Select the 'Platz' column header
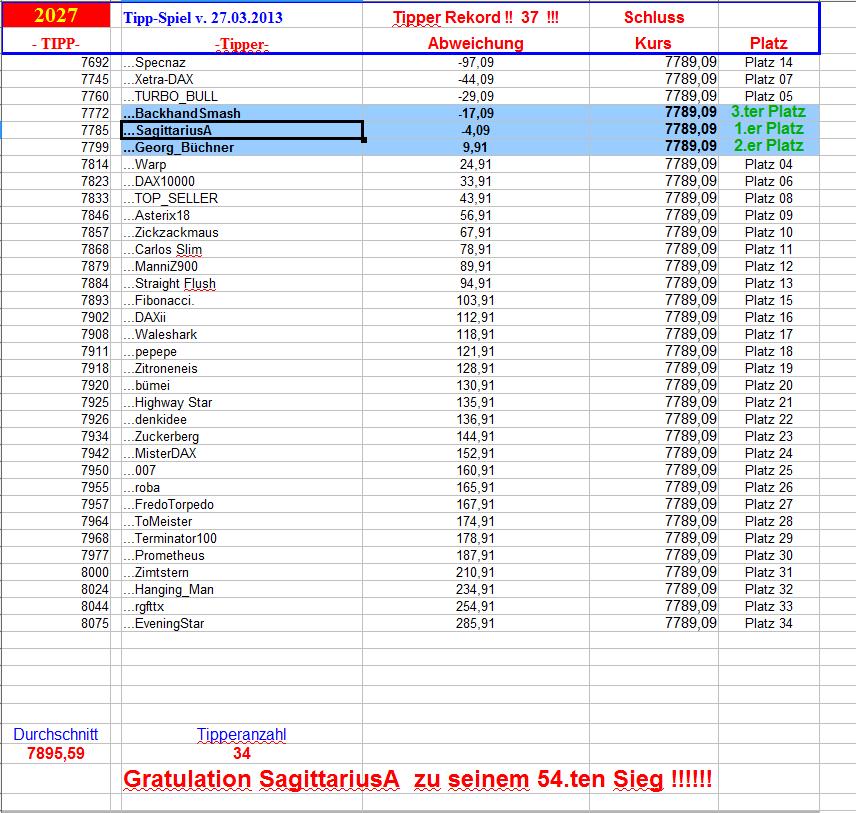Screen dimensions: 856x813 click(768, 43)
